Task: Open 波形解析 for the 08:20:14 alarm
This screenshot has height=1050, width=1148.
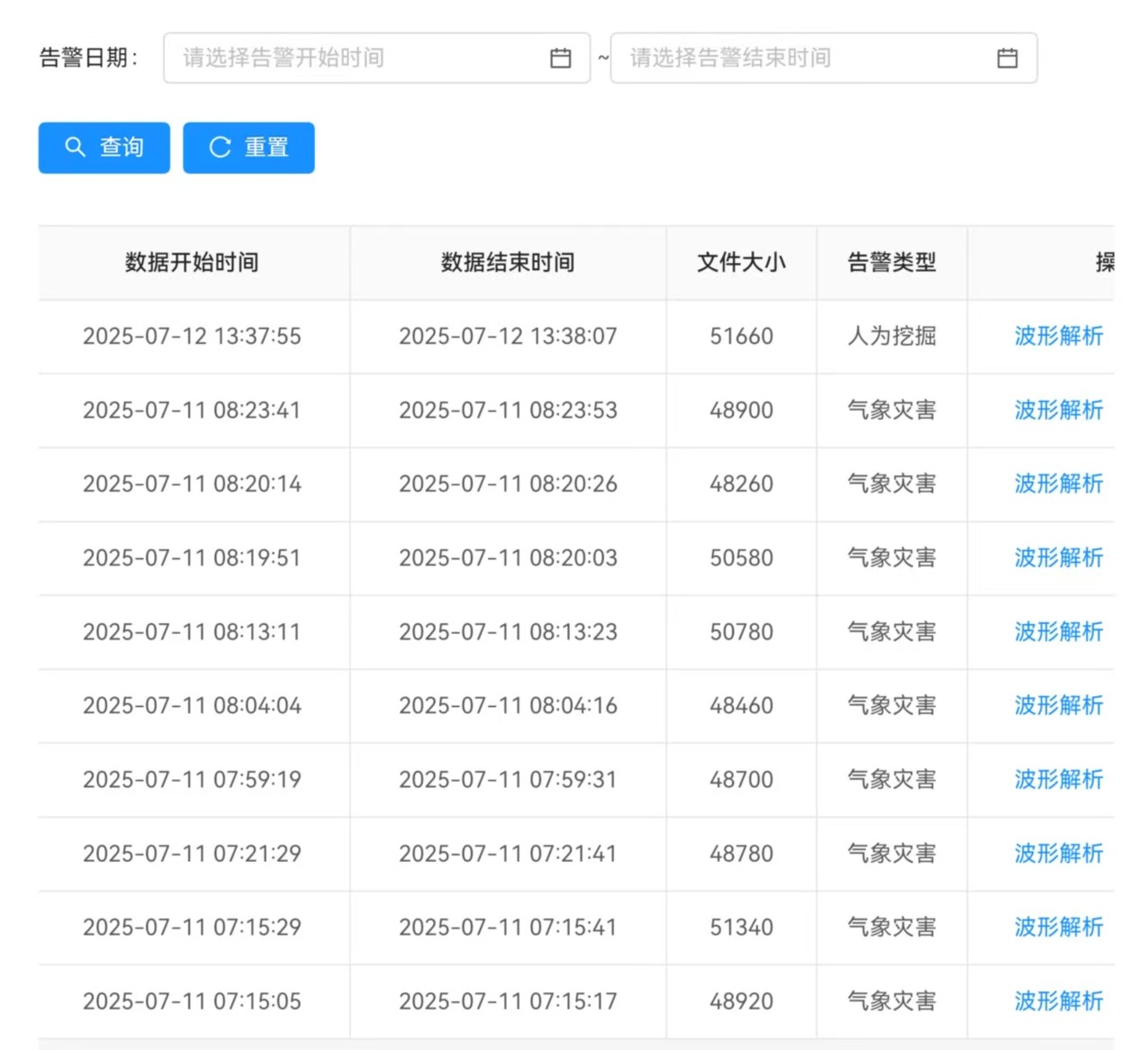Action: click(1059, 484)
